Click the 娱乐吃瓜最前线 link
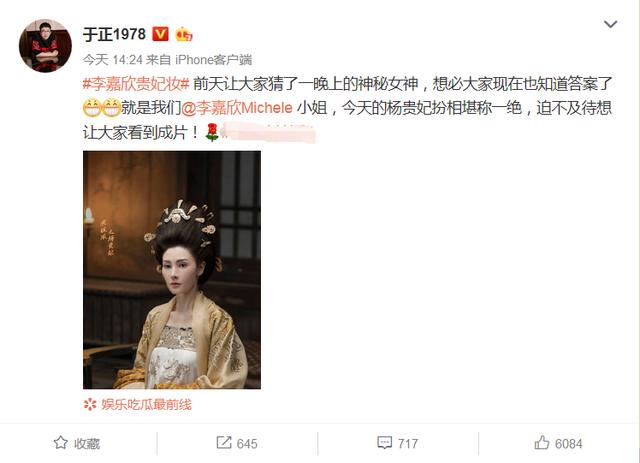The image size is (640, 463). pyautogui.click(x=147, y=404)
